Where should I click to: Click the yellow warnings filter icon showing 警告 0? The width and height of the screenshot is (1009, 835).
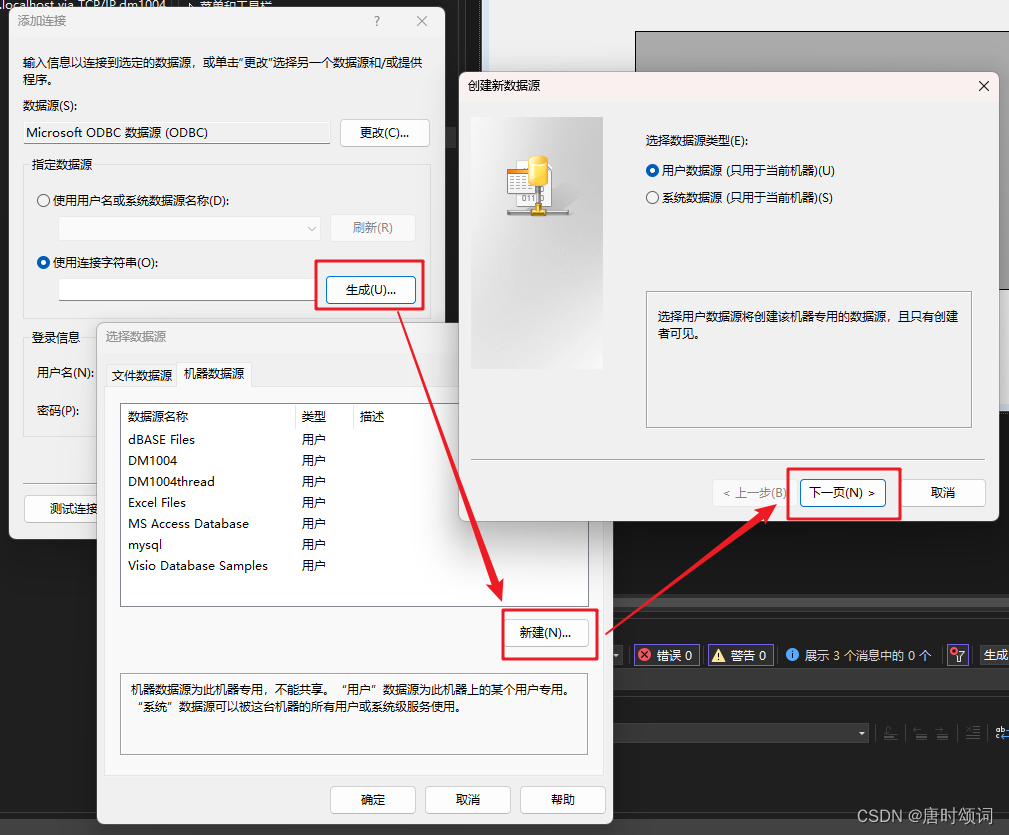[720, 654]
